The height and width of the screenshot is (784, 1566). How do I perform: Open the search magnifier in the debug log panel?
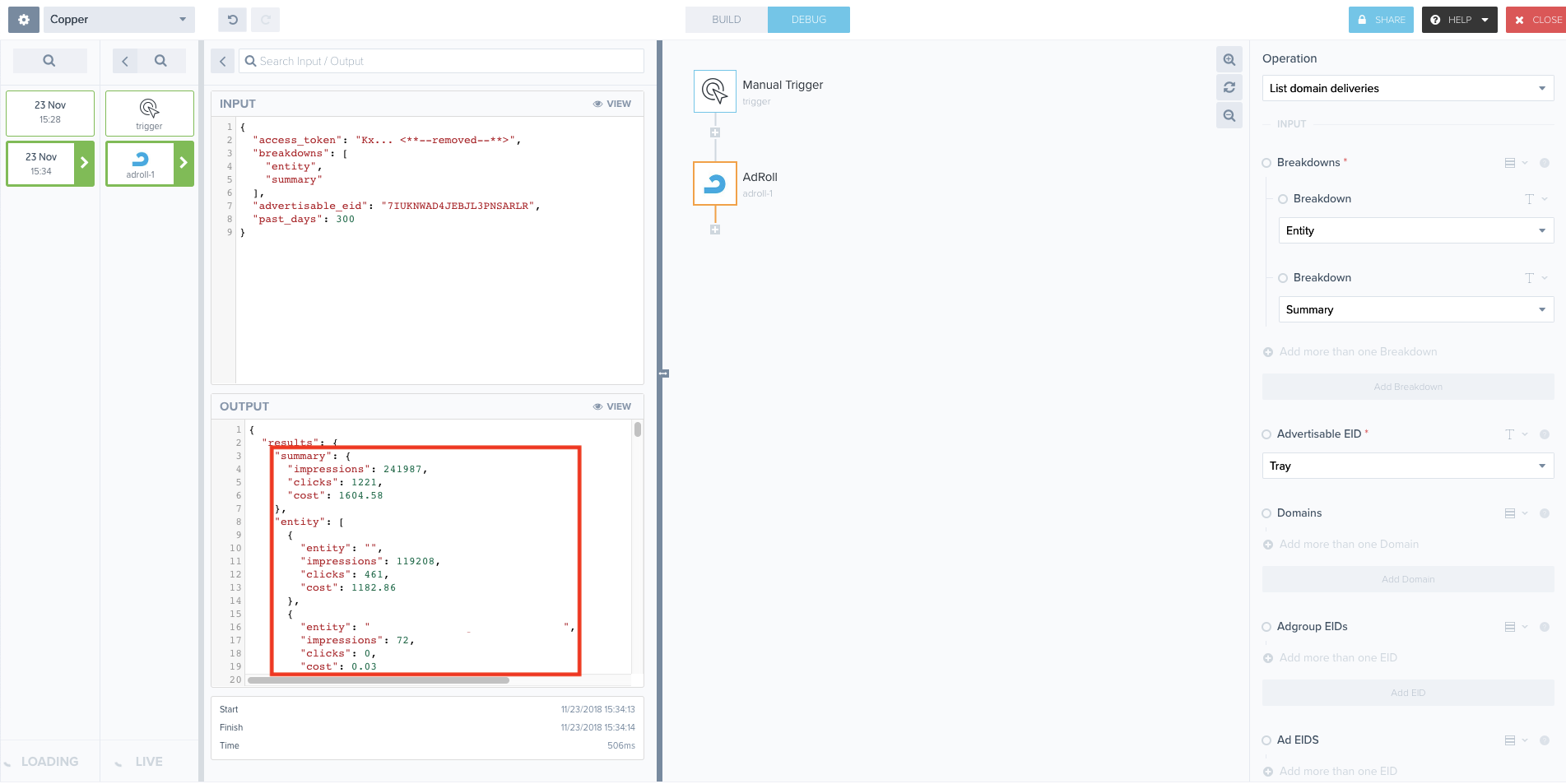49,60
